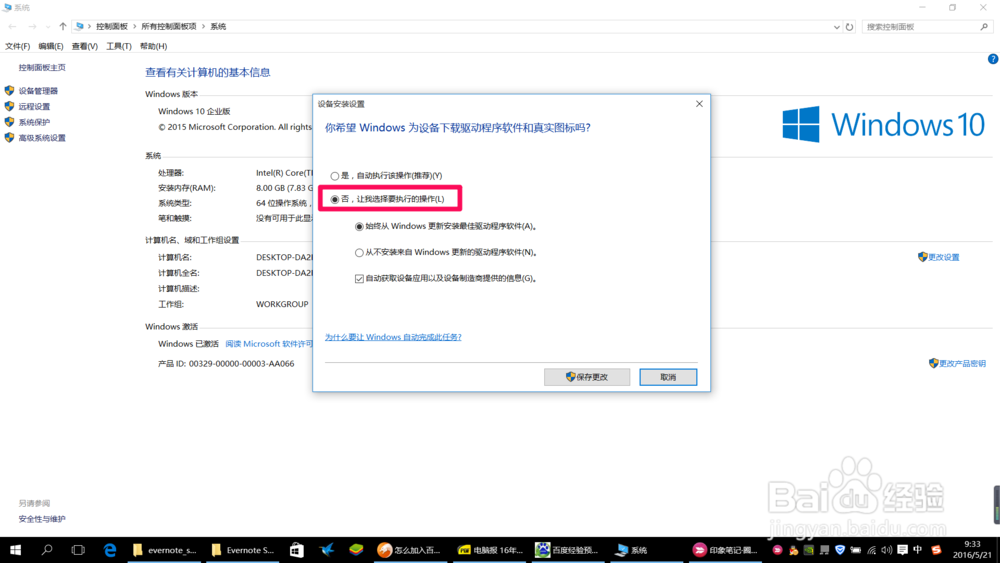Select 否，让我选择要执行的操作 radio option

388,199
